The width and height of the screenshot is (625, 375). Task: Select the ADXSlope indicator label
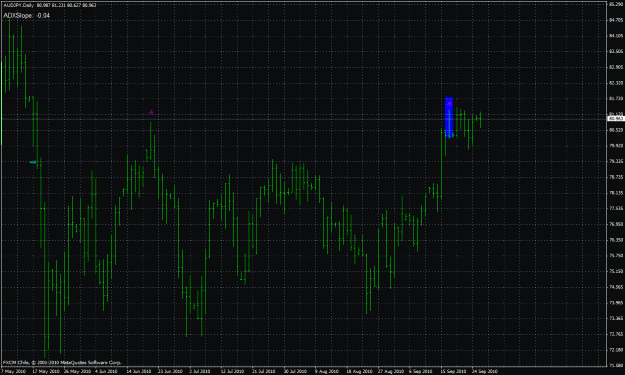(27, 16)
